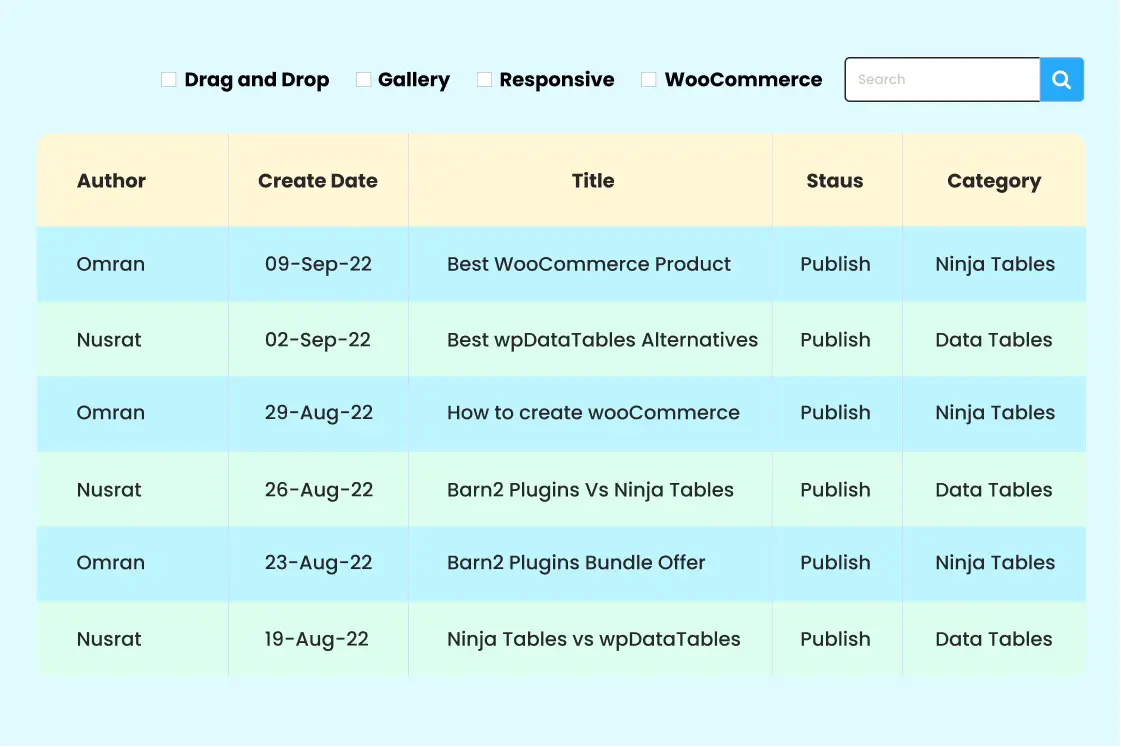Click "Barn2 Plugins Bundle Offer" title
The height and width of the screenshot is (747, 1121).
click(x=576, y=563)
